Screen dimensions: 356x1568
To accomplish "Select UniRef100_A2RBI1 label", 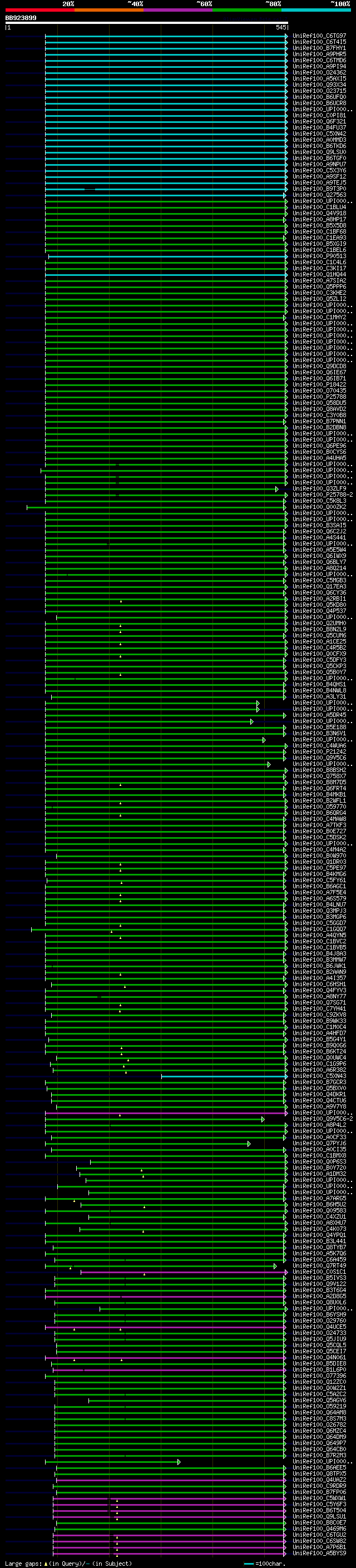I will (319, 598).
